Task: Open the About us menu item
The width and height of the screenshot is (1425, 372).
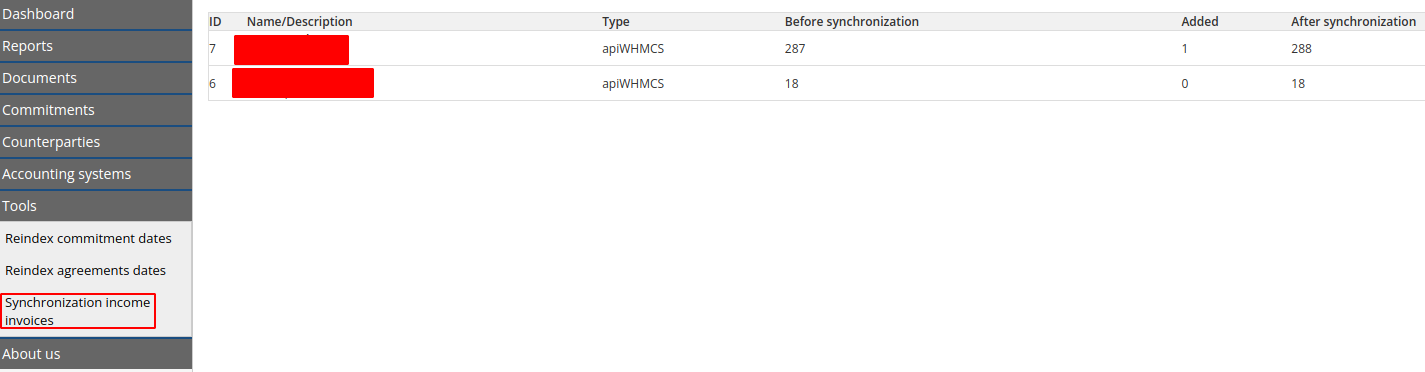Action: tap(96, 354)
